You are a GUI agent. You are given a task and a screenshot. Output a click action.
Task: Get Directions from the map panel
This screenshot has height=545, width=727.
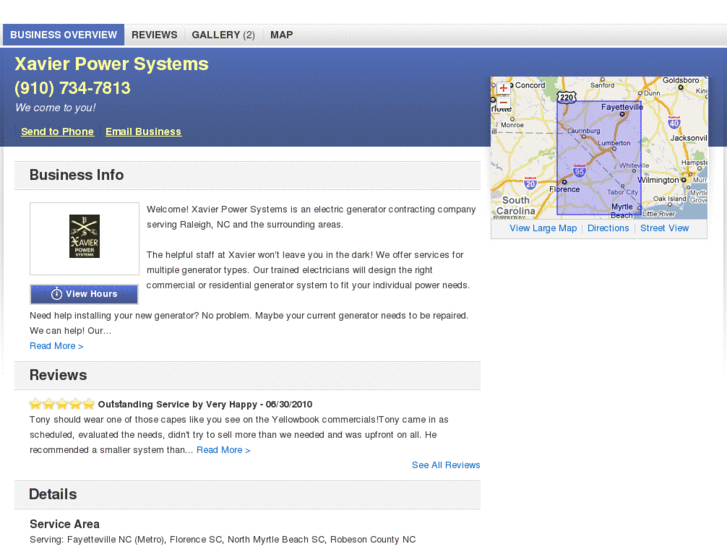(608, 228)
